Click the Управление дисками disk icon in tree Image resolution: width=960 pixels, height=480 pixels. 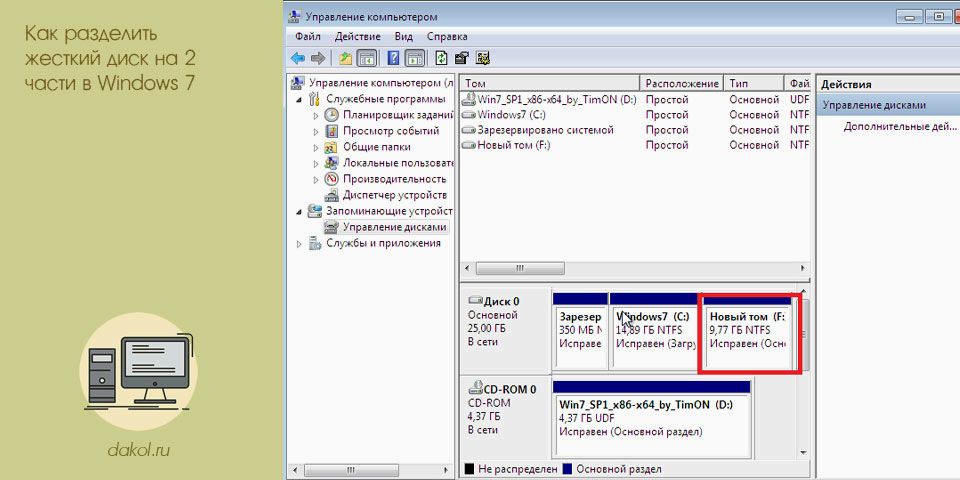coord(331,227)
